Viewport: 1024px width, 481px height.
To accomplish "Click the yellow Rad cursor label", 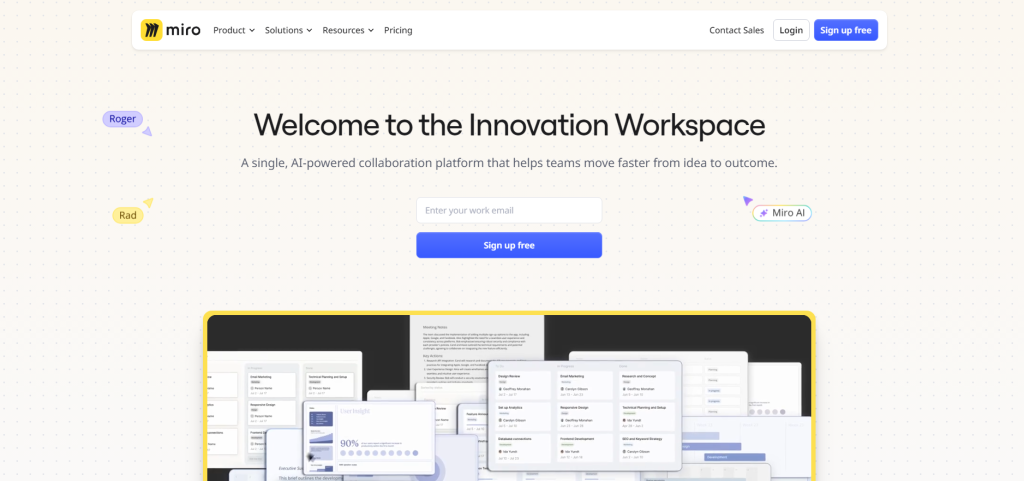I will [x=128, y=215].
